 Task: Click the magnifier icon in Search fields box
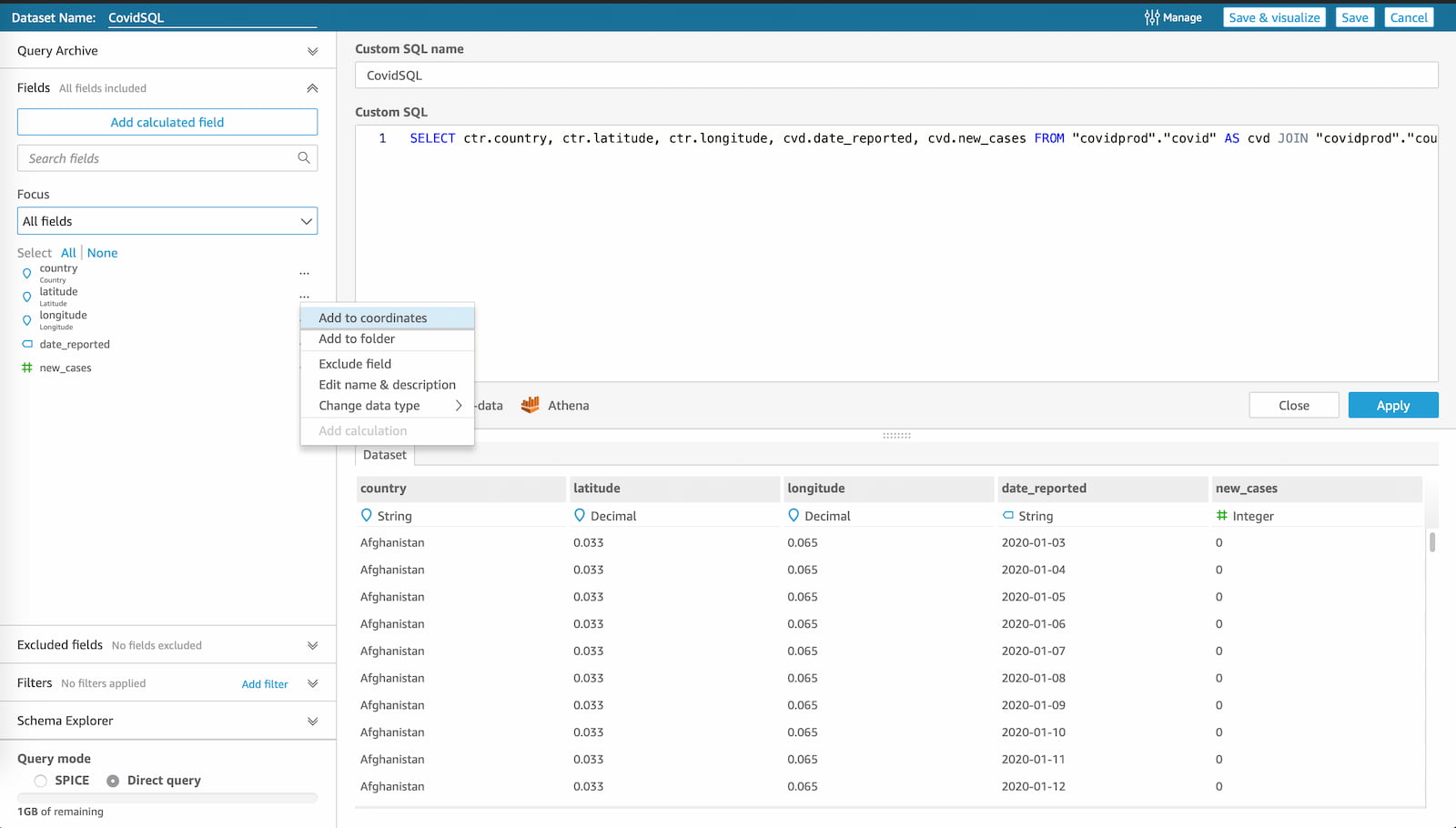point(305,157)
